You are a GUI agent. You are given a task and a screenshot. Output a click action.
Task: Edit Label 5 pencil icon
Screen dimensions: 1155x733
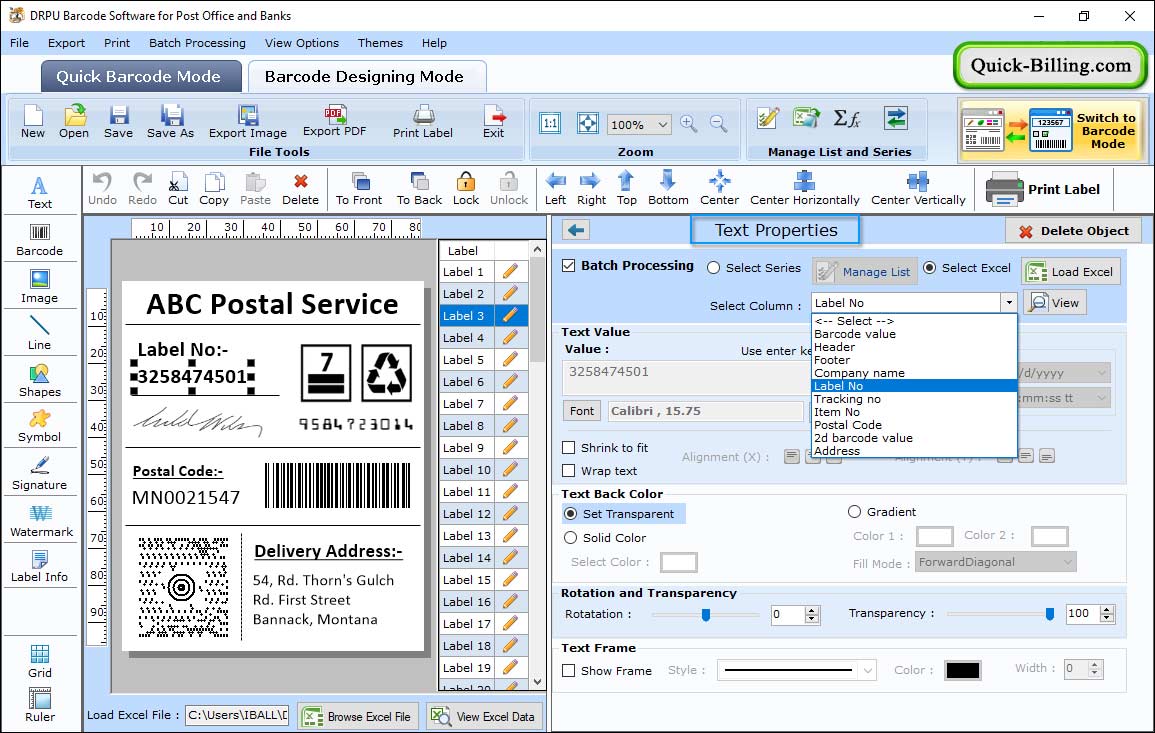[x=510, y=360]
